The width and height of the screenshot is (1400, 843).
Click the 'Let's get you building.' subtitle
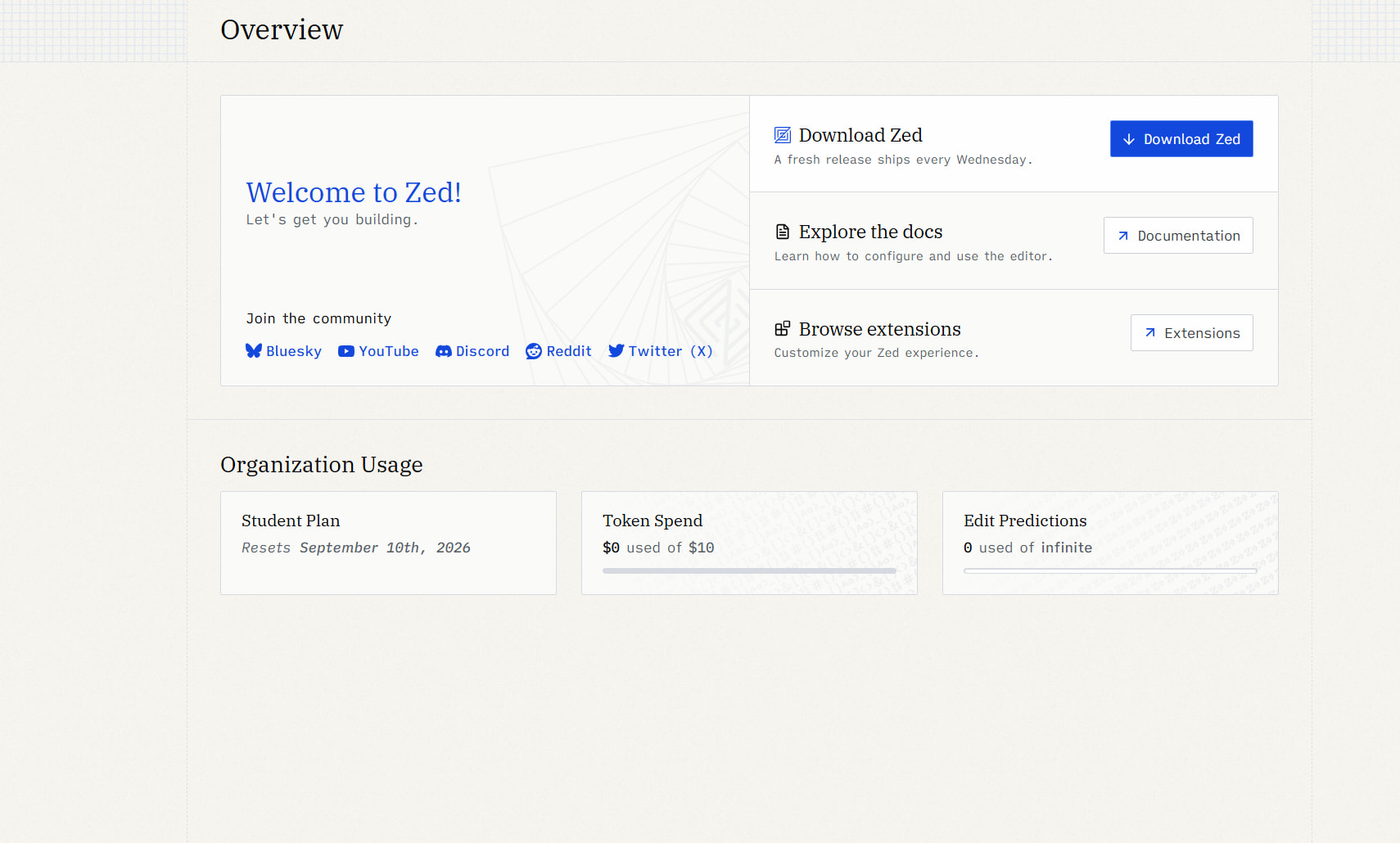pos(332,219)
